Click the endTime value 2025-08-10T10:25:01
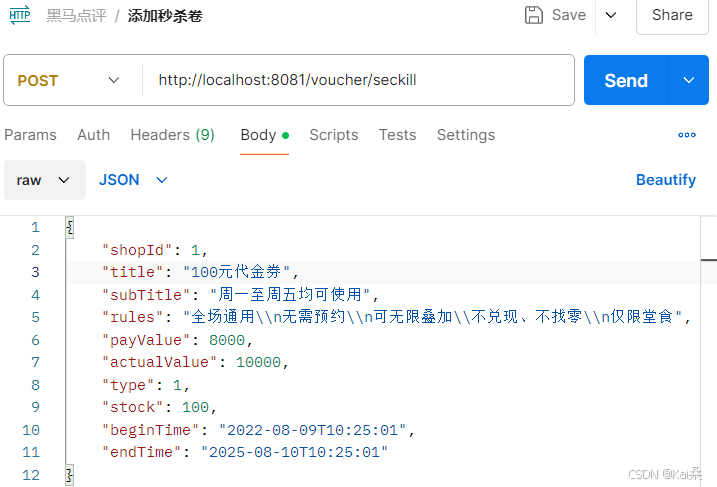The width and height of the screenshot is (717, 487). (294, 452)
